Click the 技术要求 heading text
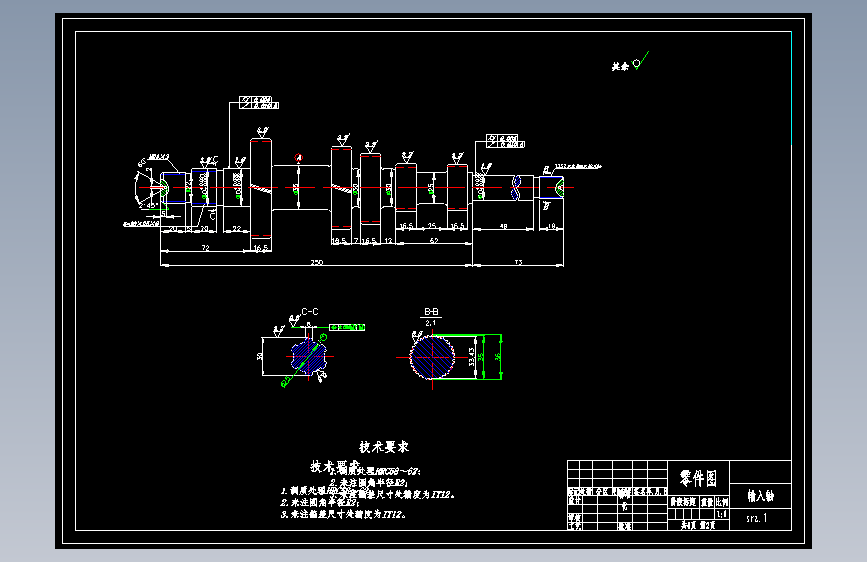Viewport: 867px width, 562px height. click(x=384, y=447)
